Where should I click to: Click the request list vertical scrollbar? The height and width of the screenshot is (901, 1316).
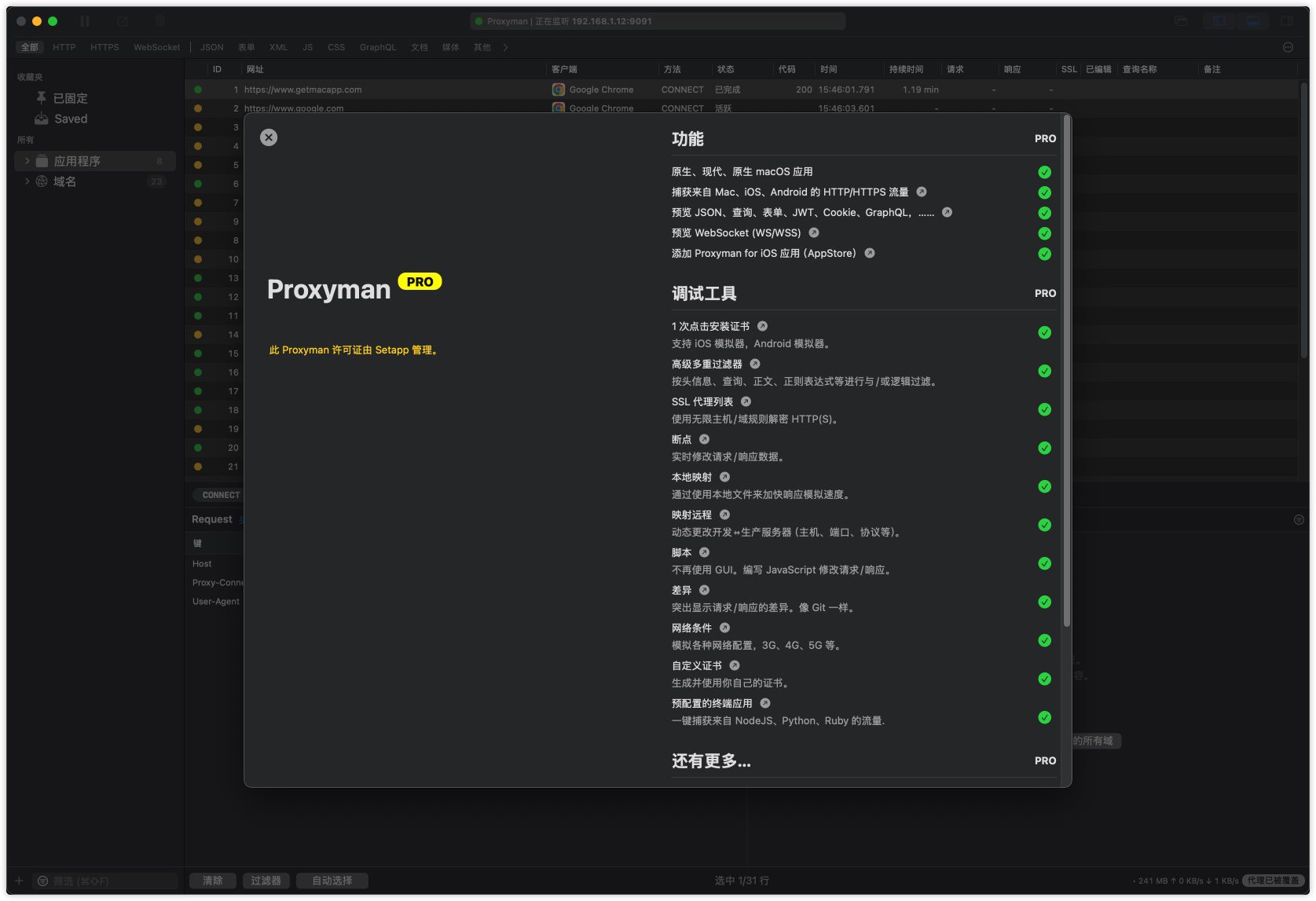1304,220
